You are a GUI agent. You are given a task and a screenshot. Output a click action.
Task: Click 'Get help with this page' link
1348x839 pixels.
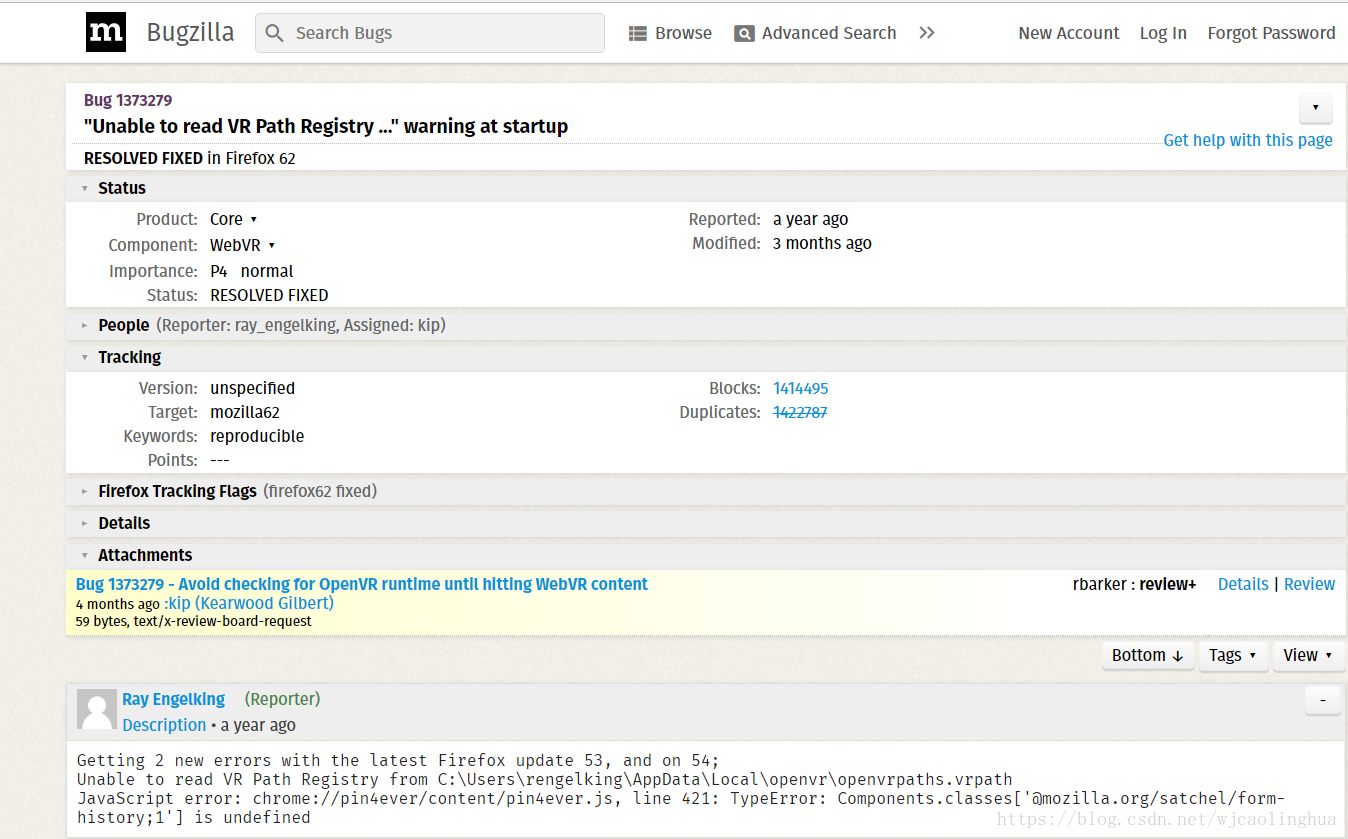(1248, 140)
